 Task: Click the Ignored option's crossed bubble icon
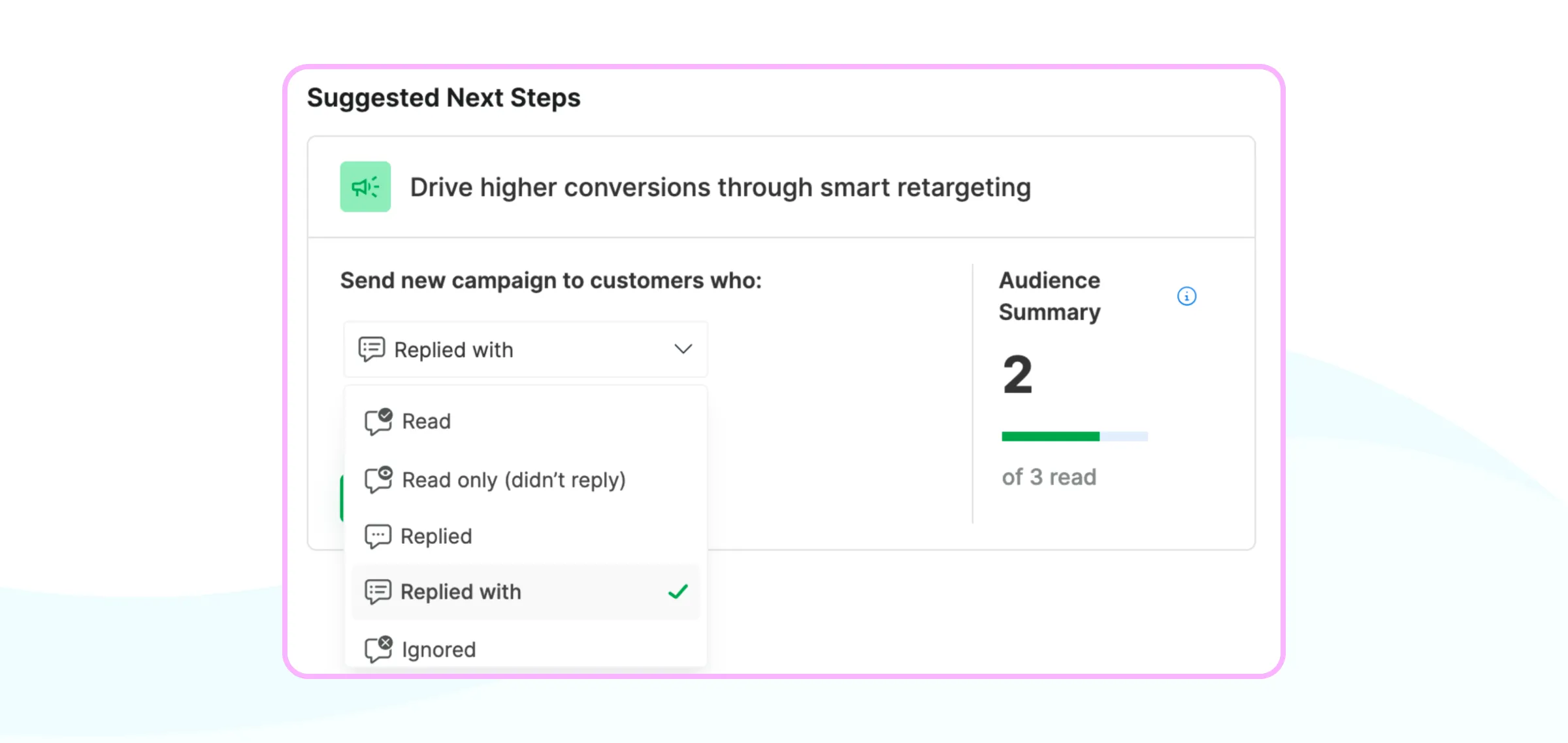tap(378, 650)
